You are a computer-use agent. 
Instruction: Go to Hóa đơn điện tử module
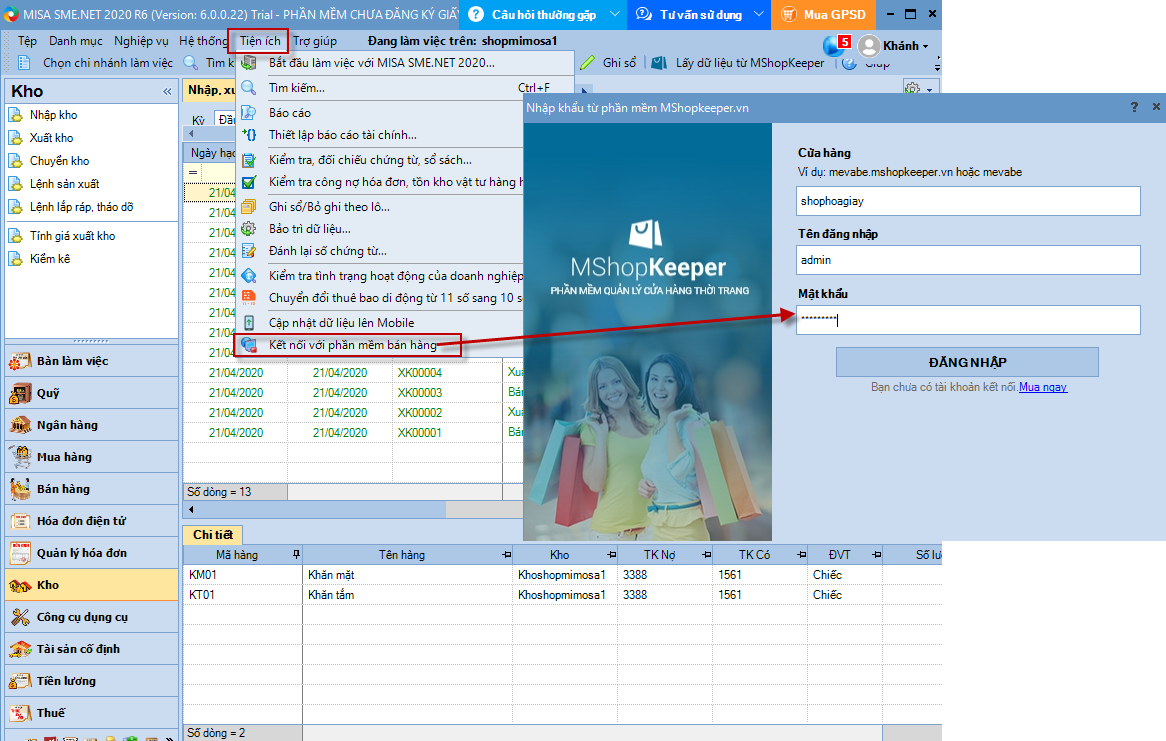click(91, 521)
